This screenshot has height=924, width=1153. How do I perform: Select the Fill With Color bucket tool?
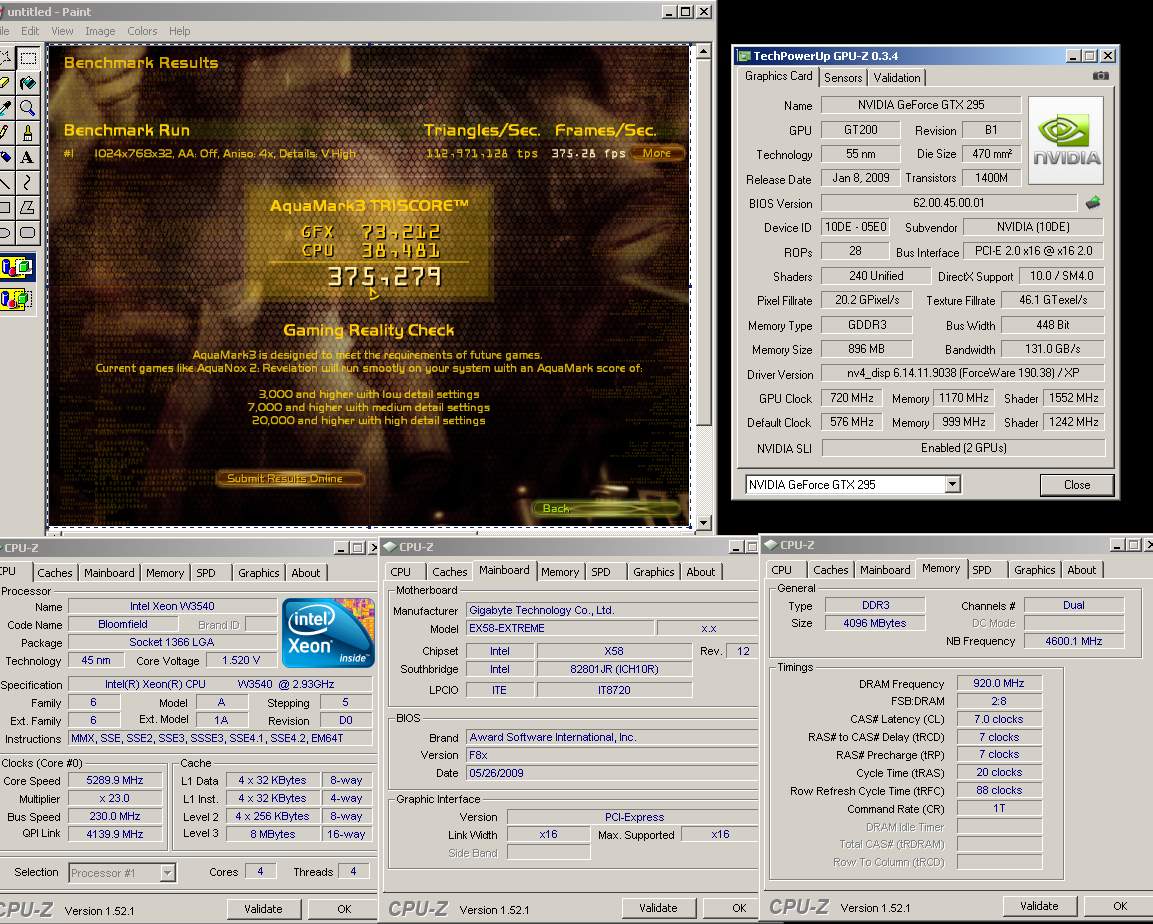tap(28, 82)
